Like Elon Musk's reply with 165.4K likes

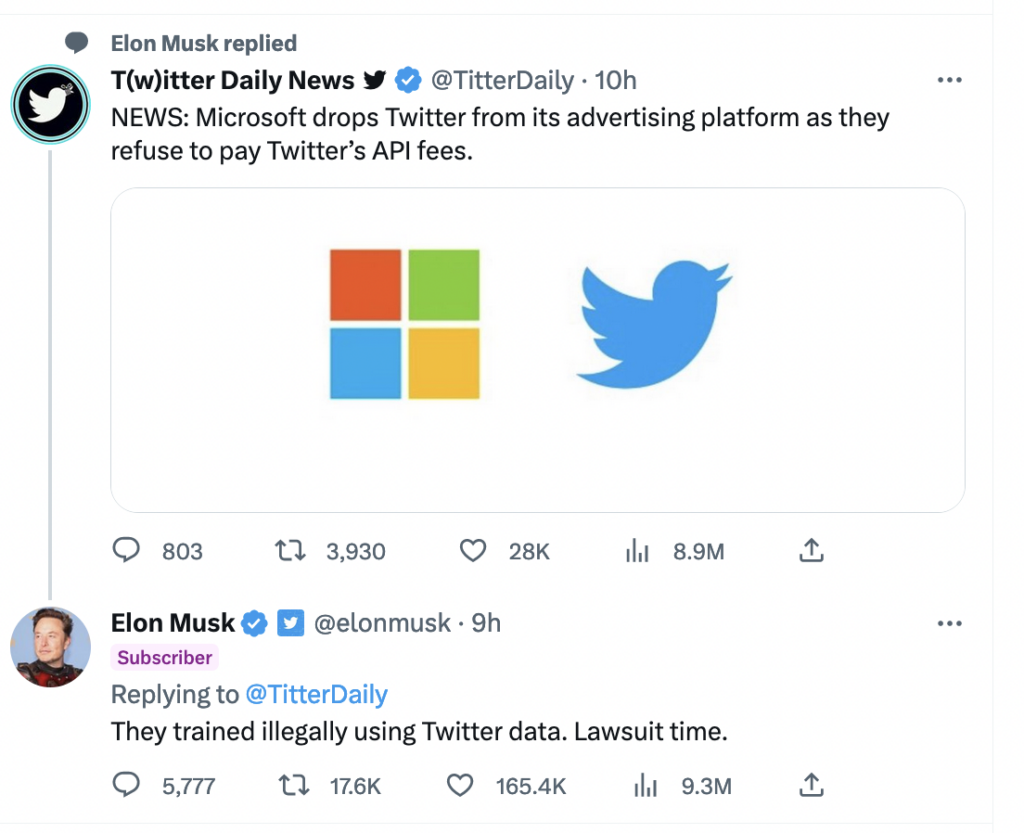460,785
